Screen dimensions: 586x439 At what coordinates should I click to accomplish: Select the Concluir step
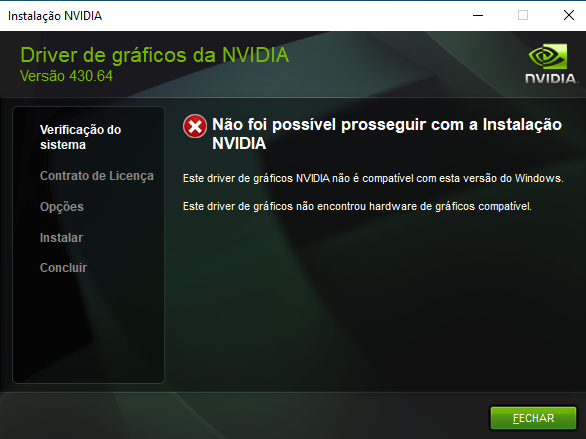coord(63,268)
